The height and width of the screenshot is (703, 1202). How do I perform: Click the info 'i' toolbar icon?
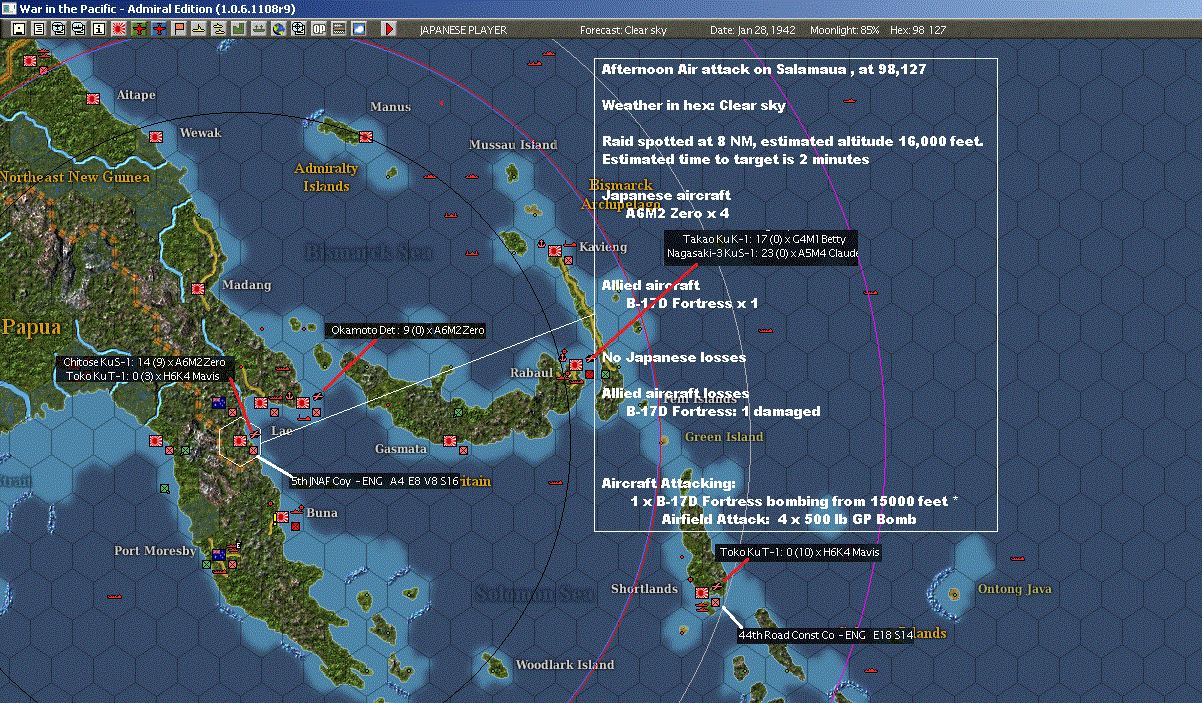[x=98, y=29]
